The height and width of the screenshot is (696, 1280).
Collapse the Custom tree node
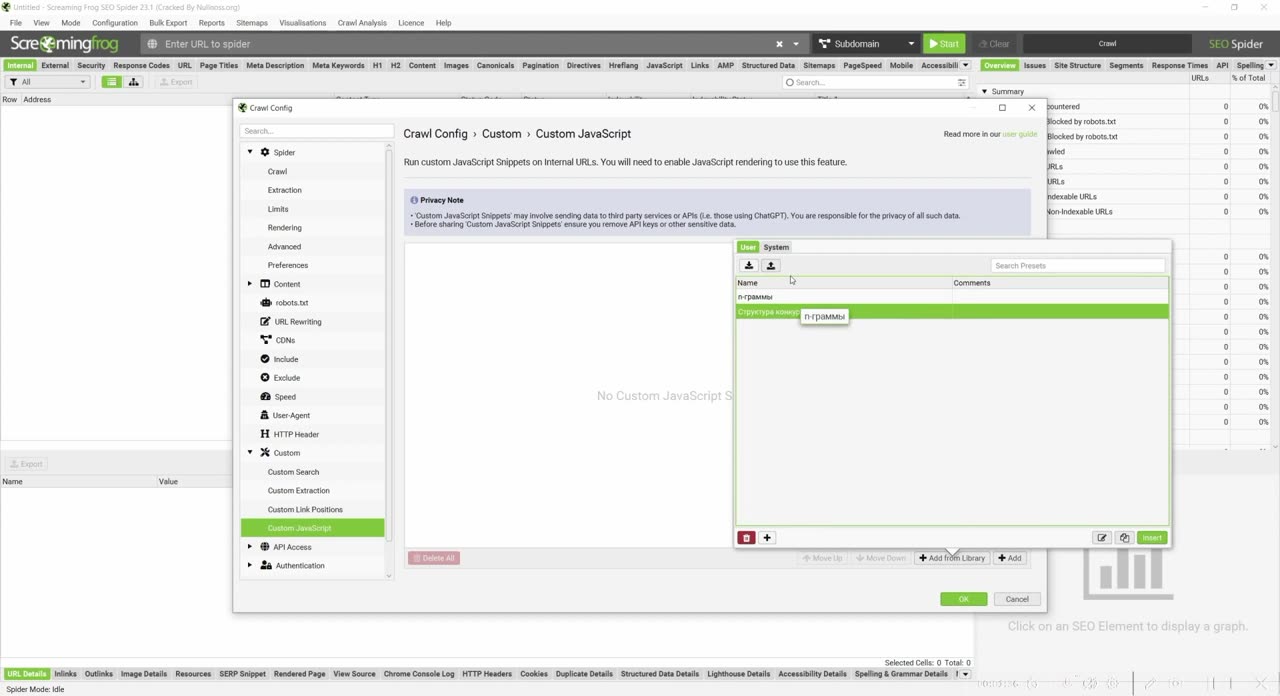click(x=250, y=453)
